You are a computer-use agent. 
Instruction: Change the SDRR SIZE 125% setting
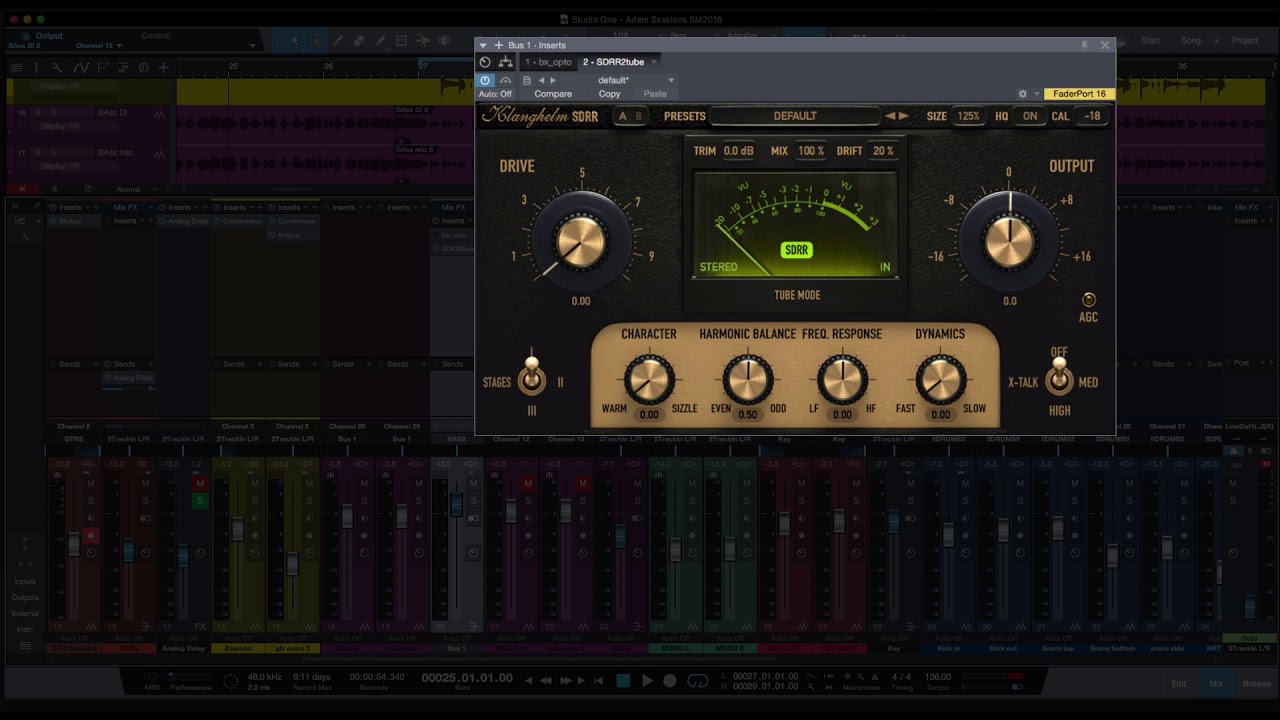[x=968, y=116]
